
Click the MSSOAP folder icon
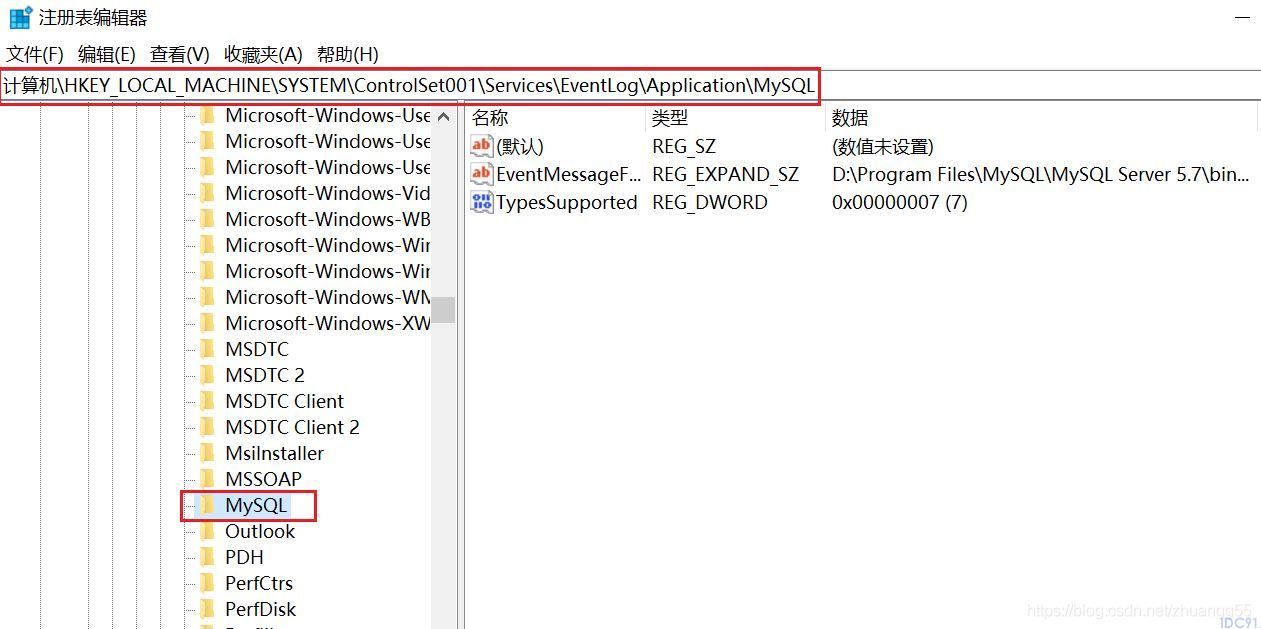[208, 479]
